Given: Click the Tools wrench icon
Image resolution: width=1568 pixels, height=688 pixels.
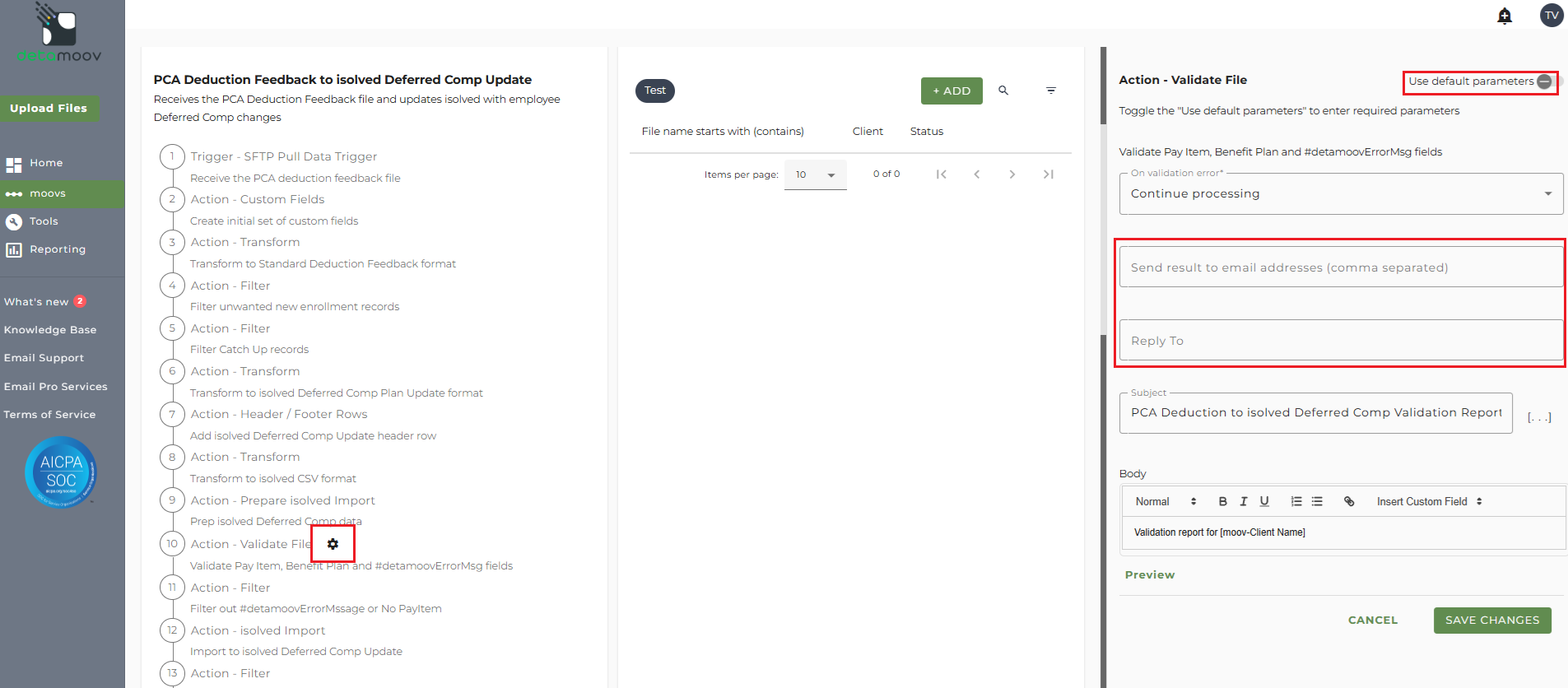Looking at the screenshot, I should (14, 221).
